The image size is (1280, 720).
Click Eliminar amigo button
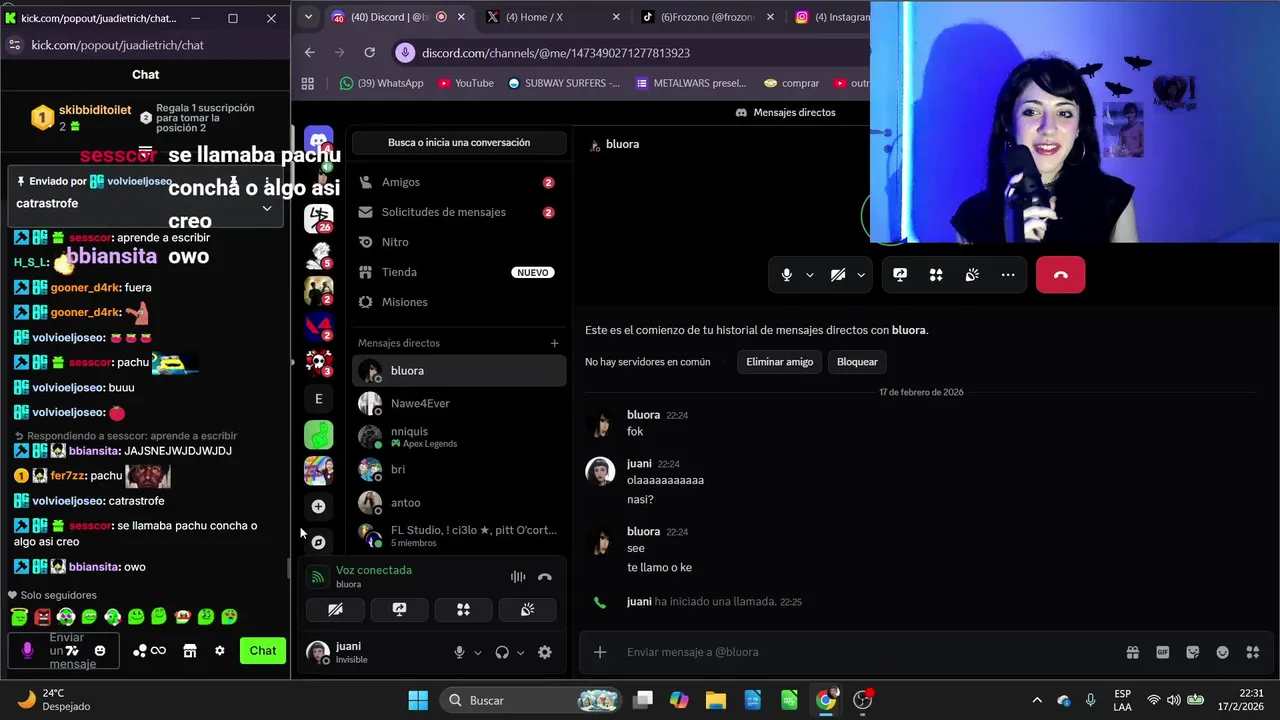tap(779, 362)
